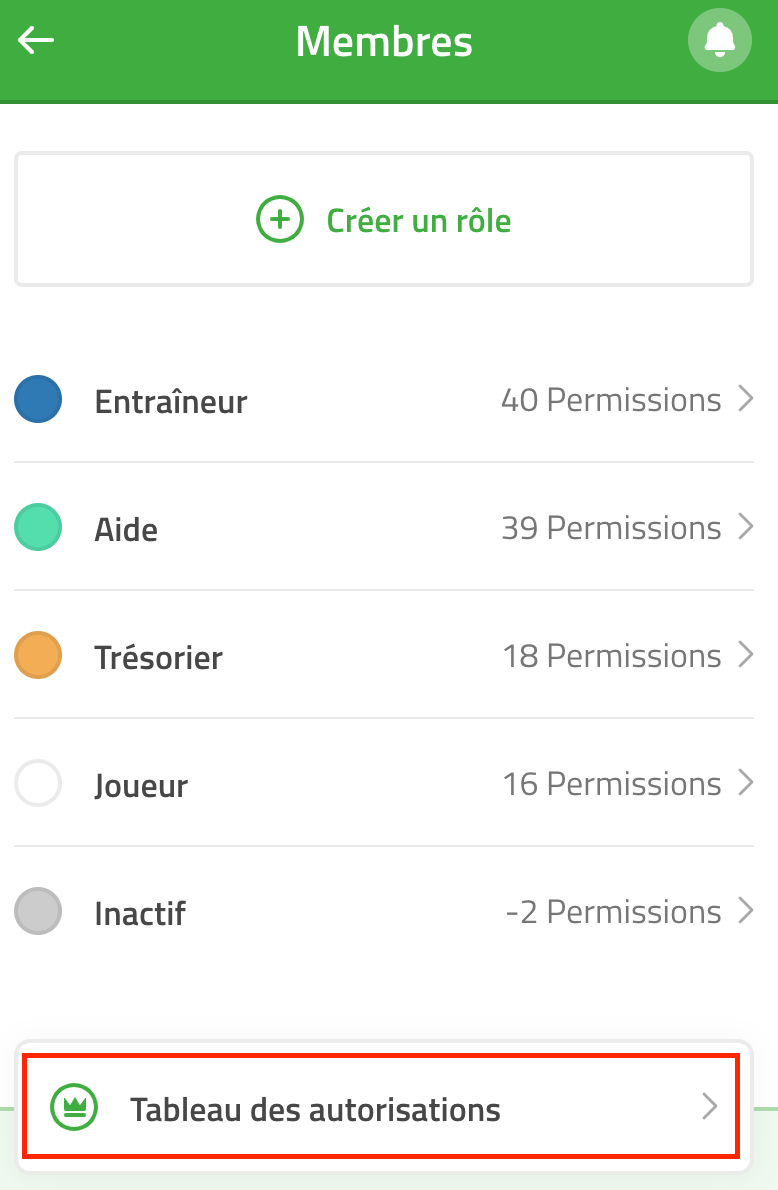Click Créer un rôle button
Viewport: 778px width, 1190px height.
pos(384,220)
